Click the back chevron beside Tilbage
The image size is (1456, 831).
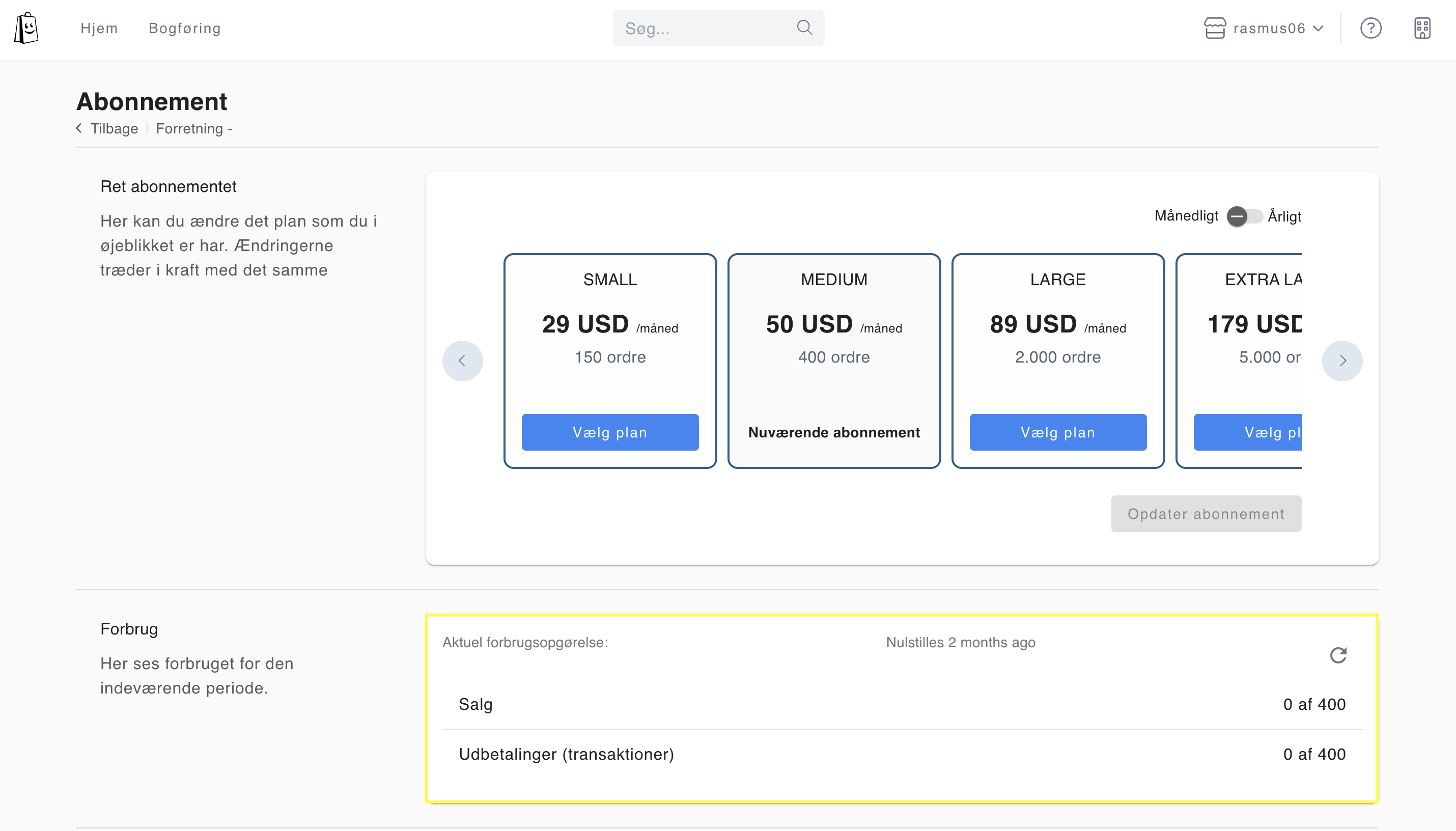click(x=79, y=128)
